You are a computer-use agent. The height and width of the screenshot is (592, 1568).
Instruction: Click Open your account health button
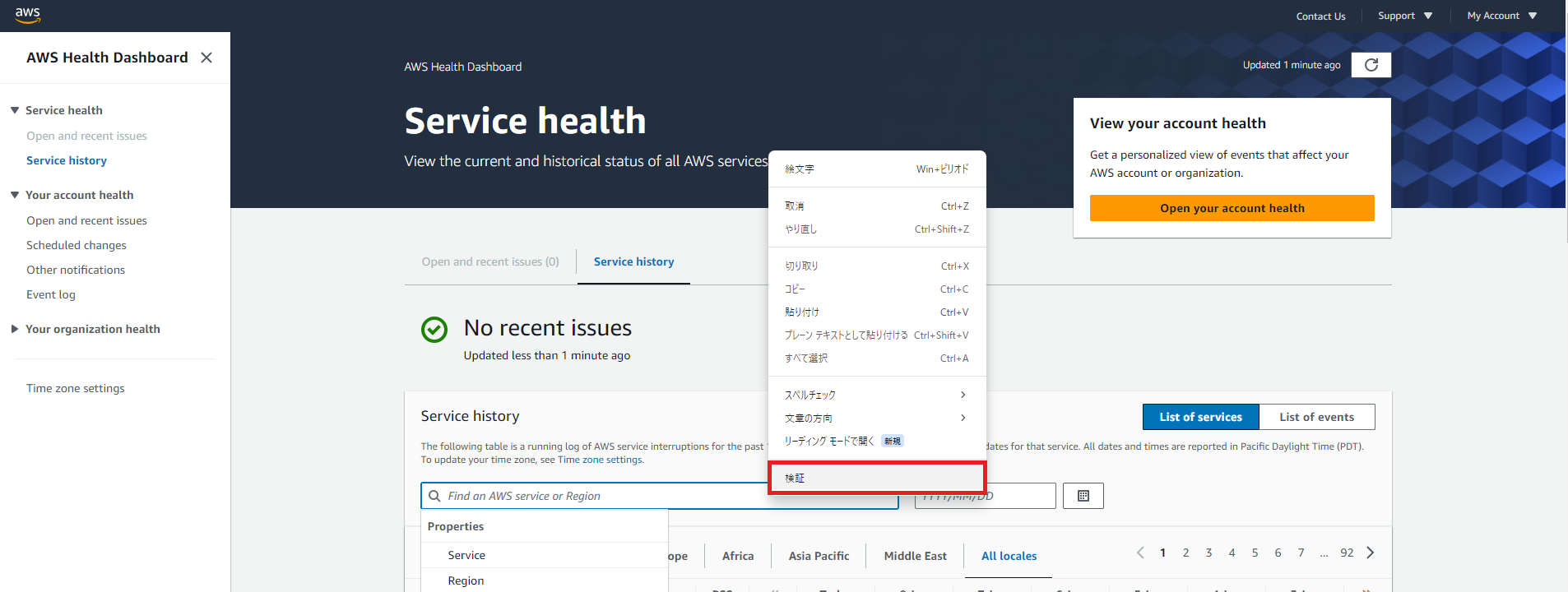click(1232, 208)
